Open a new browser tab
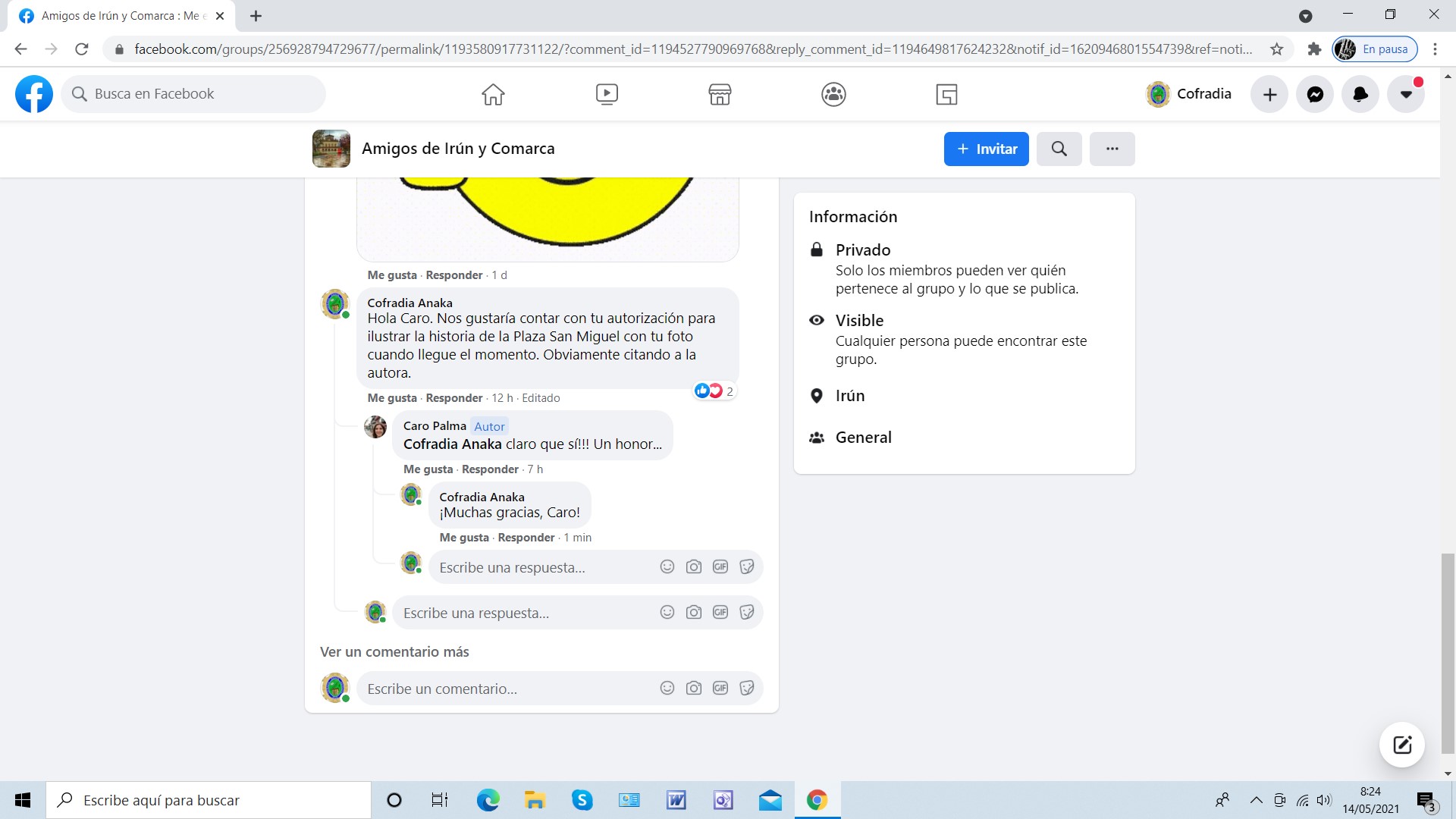Viewport: 1456px width, 819px height. point(256,16)
